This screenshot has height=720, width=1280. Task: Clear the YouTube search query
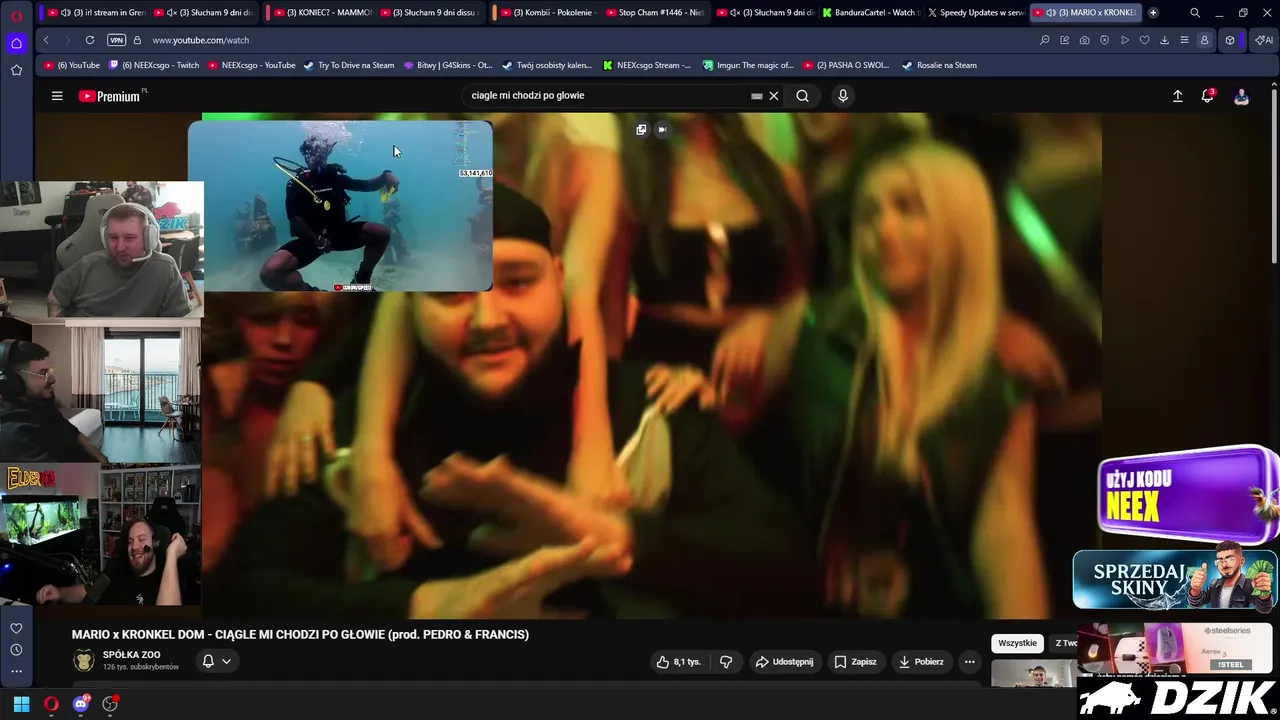point(774,96)
